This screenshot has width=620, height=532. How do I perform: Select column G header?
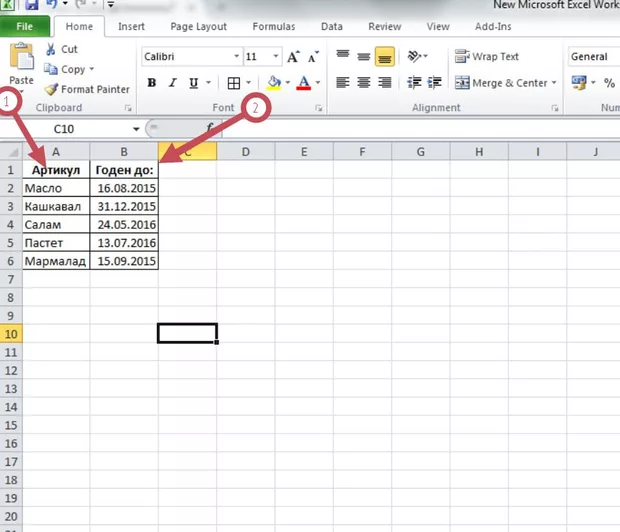[420, 152]
